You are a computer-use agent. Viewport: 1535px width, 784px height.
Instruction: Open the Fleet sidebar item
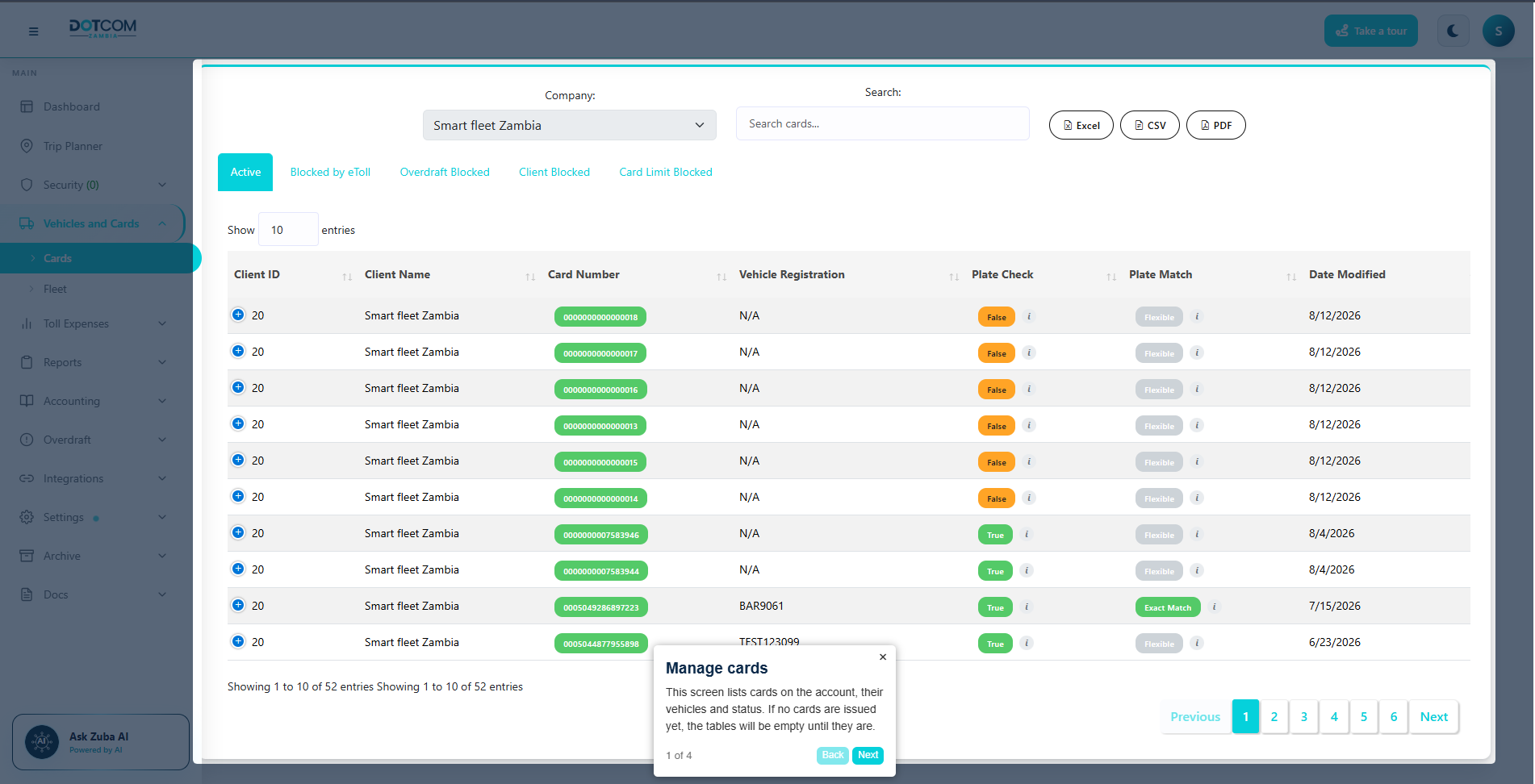pos(55,289)
